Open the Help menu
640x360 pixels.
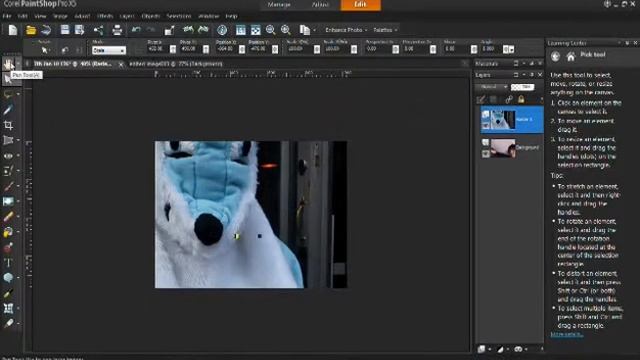[231, 16]
